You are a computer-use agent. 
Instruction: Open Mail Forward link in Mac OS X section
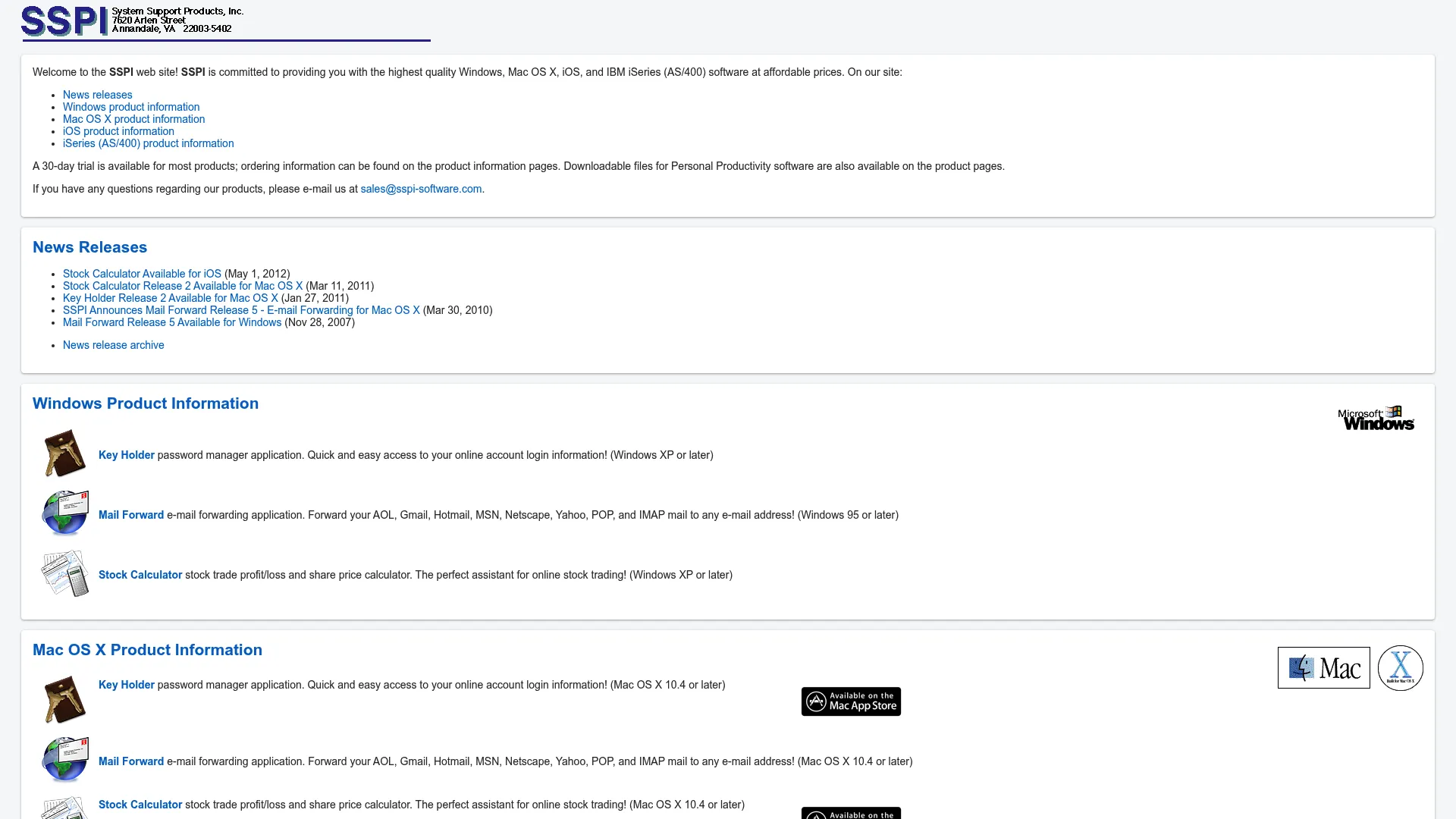tap(131, 761)
